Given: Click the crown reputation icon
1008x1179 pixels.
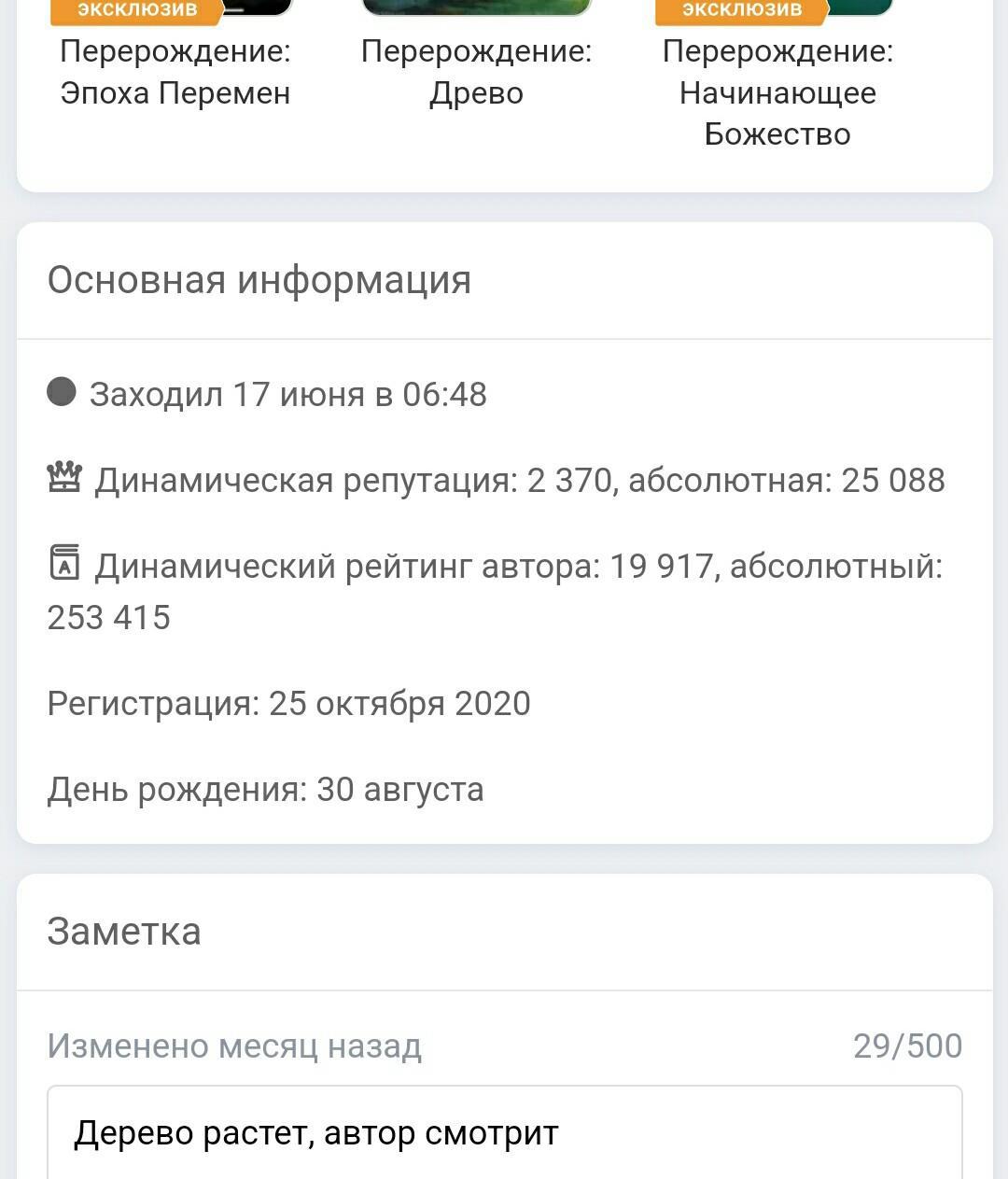Looking at the screenshot, I should click(x=64, y=478).
